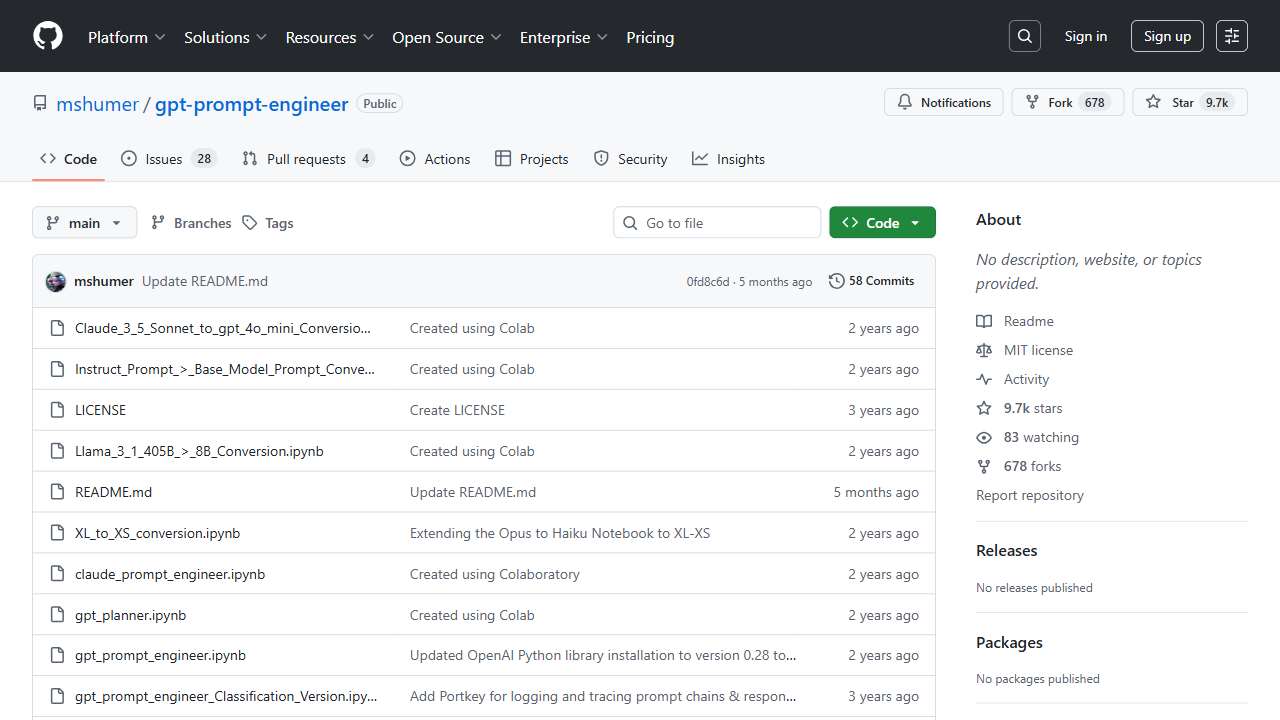Switch to the Pull requests tab
Image resolution: width=1280 pixels, height=720 pixels.
pos(307,159)
